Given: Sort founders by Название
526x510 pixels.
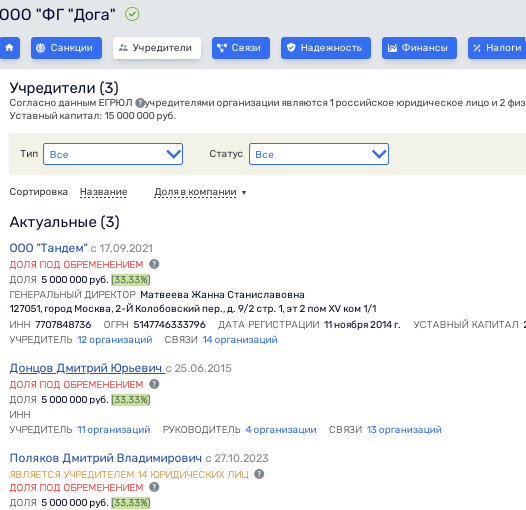Looking at the screenshot, I should tap(103, 192).
